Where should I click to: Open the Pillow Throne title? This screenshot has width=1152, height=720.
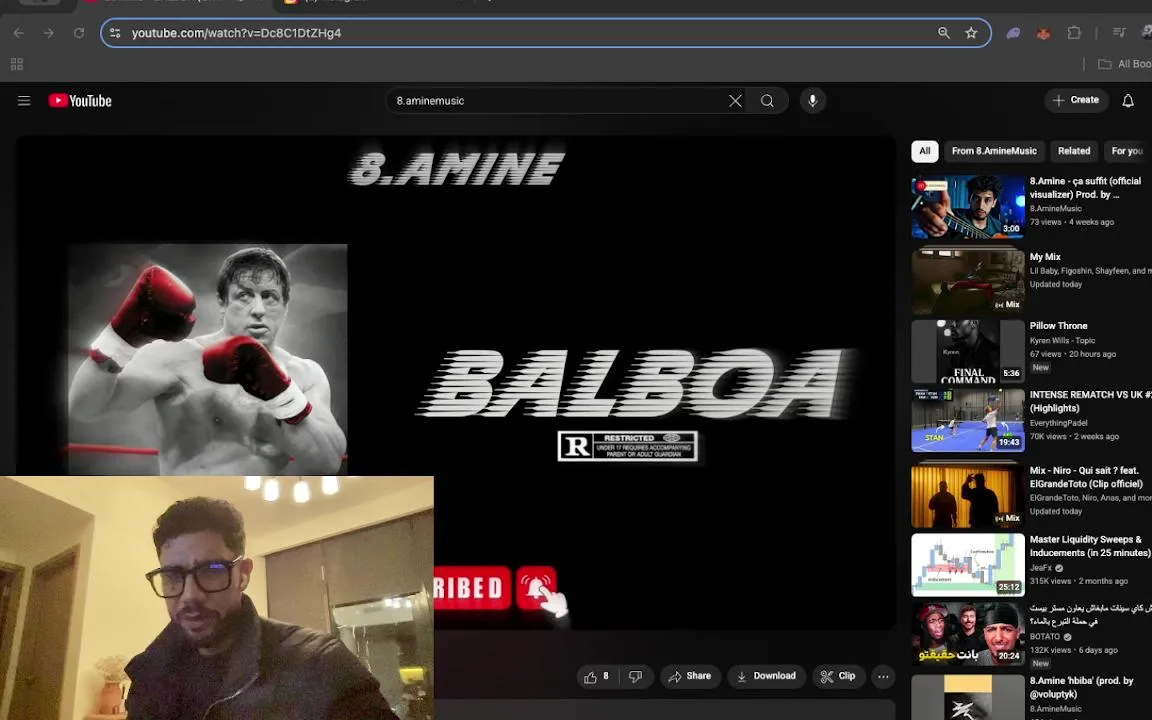tap(1058, 325)
